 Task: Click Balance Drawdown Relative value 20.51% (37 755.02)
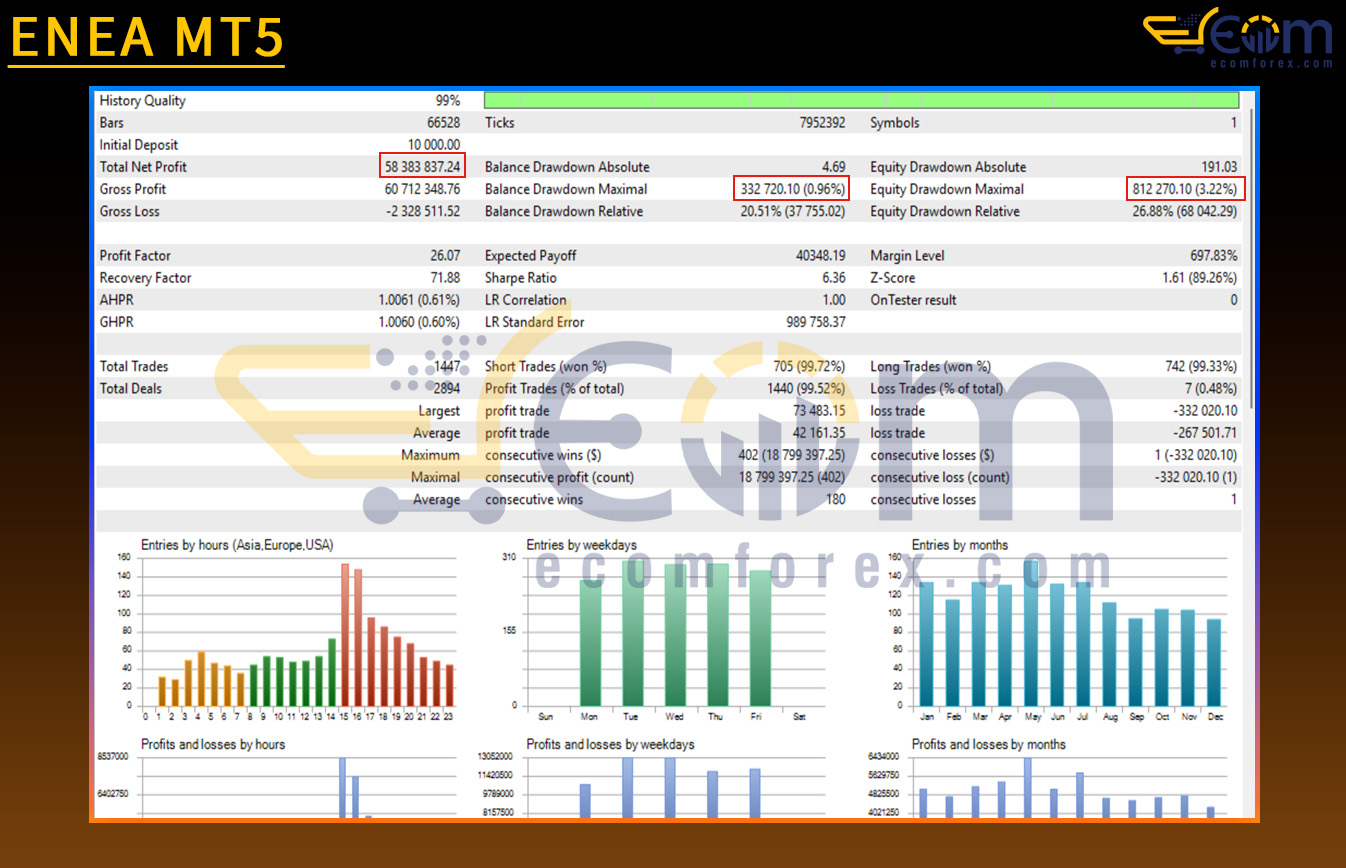pos(793,211)
